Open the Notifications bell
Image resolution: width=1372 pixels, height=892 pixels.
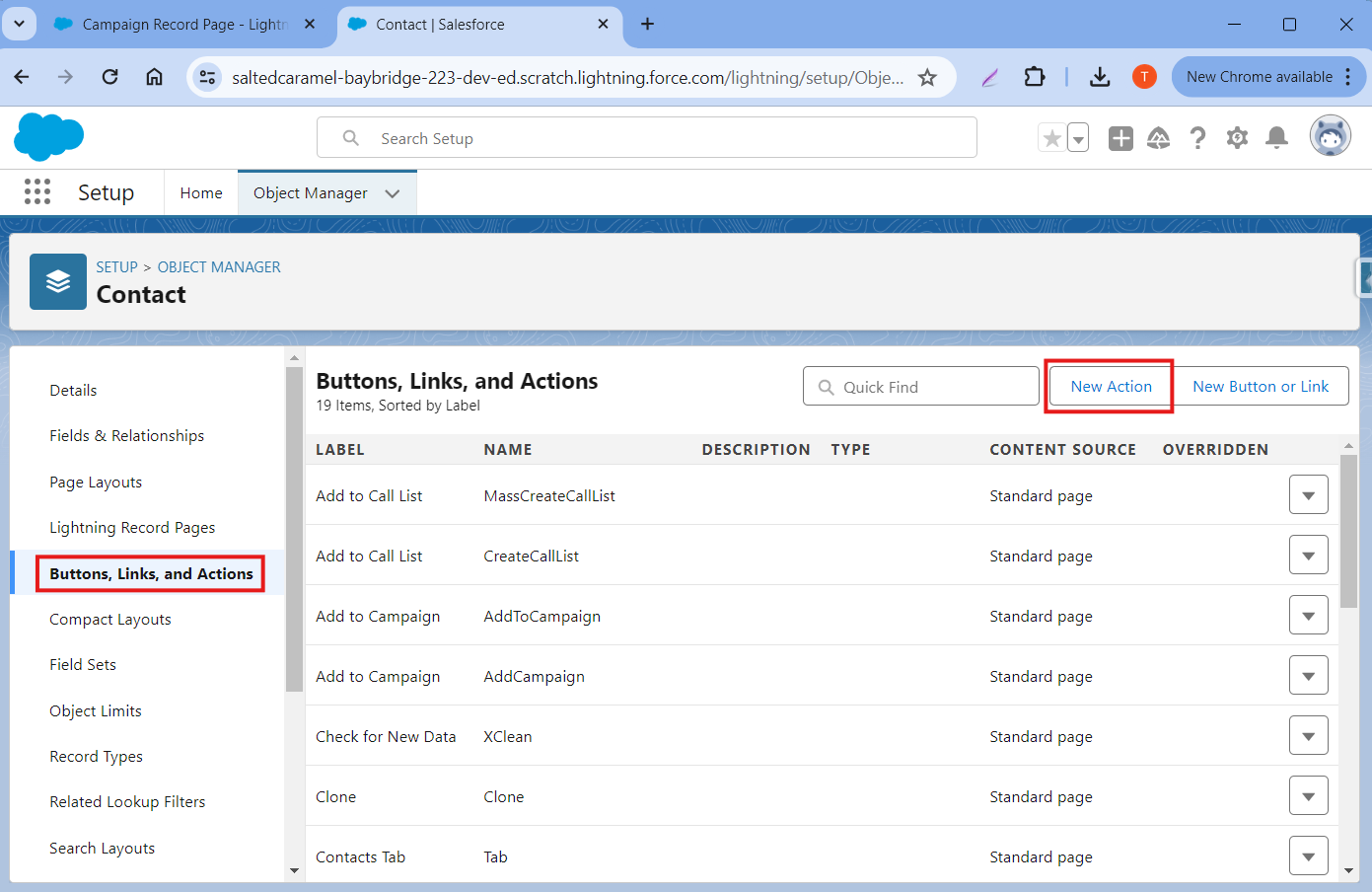(x=1276, y=138)
